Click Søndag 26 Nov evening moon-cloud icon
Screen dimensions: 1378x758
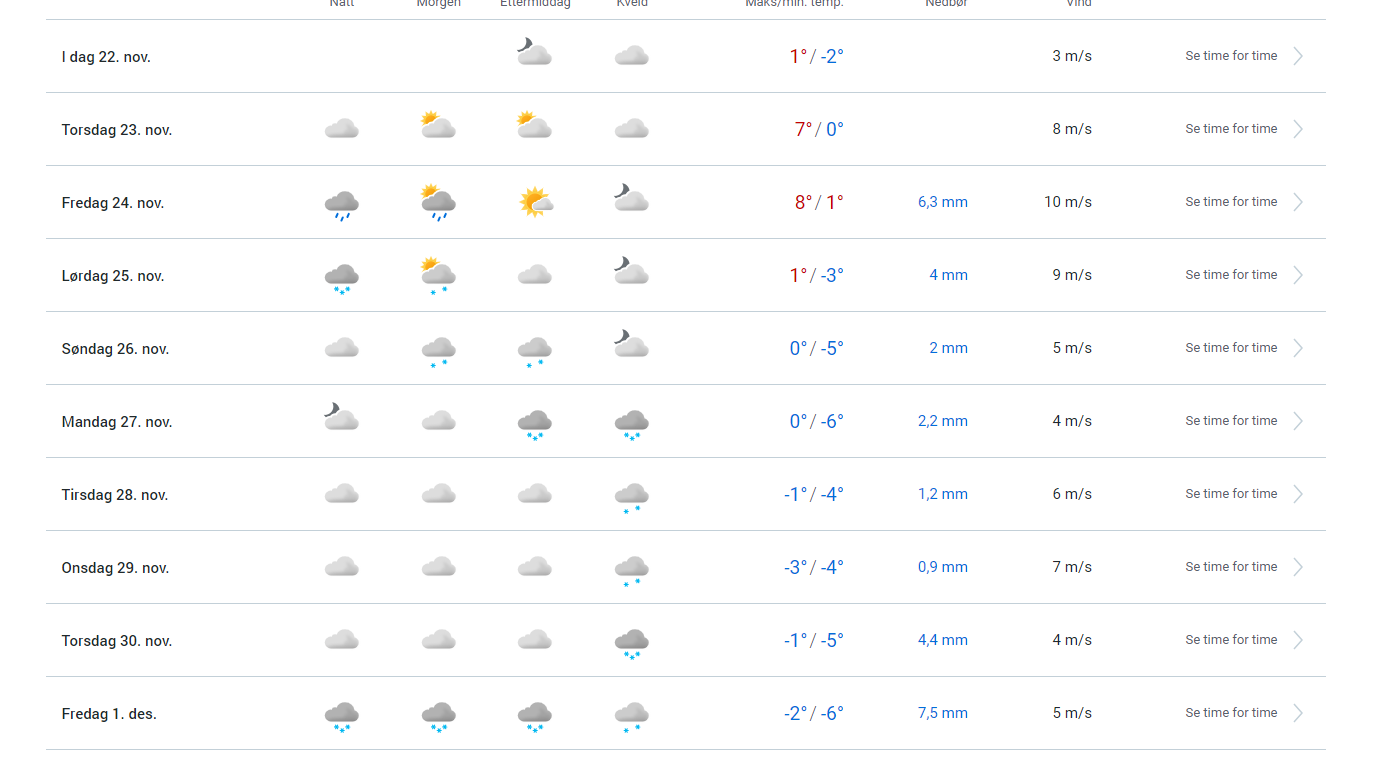[x=632, y=344]
